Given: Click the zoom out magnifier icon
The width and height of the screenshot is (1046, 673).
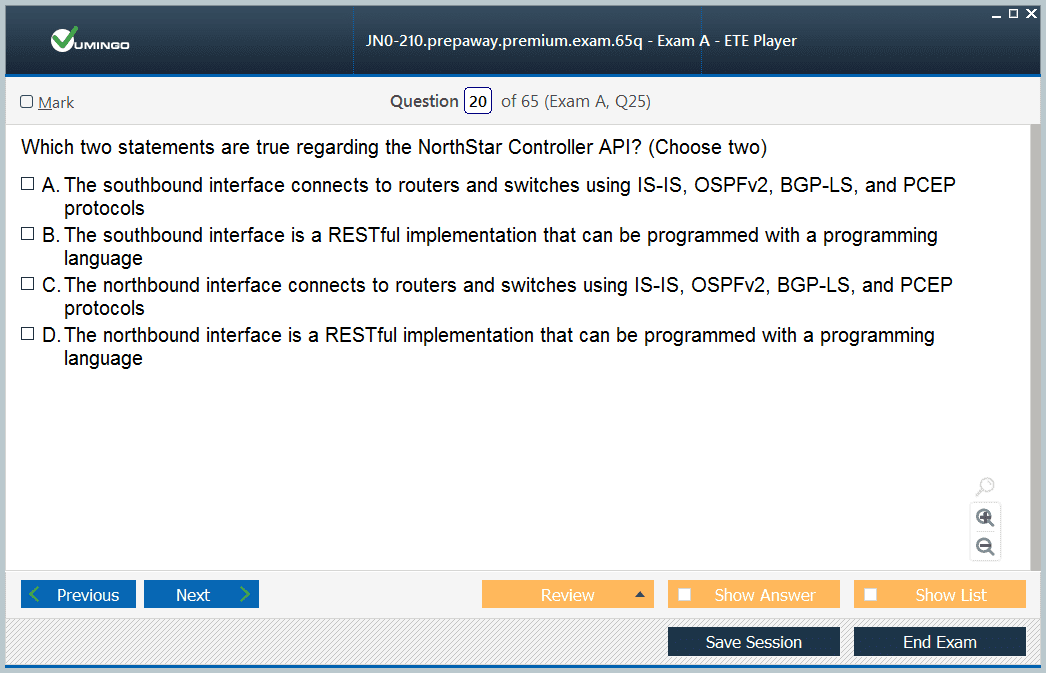Looking at the screenshot, I should tap(985, 547).
